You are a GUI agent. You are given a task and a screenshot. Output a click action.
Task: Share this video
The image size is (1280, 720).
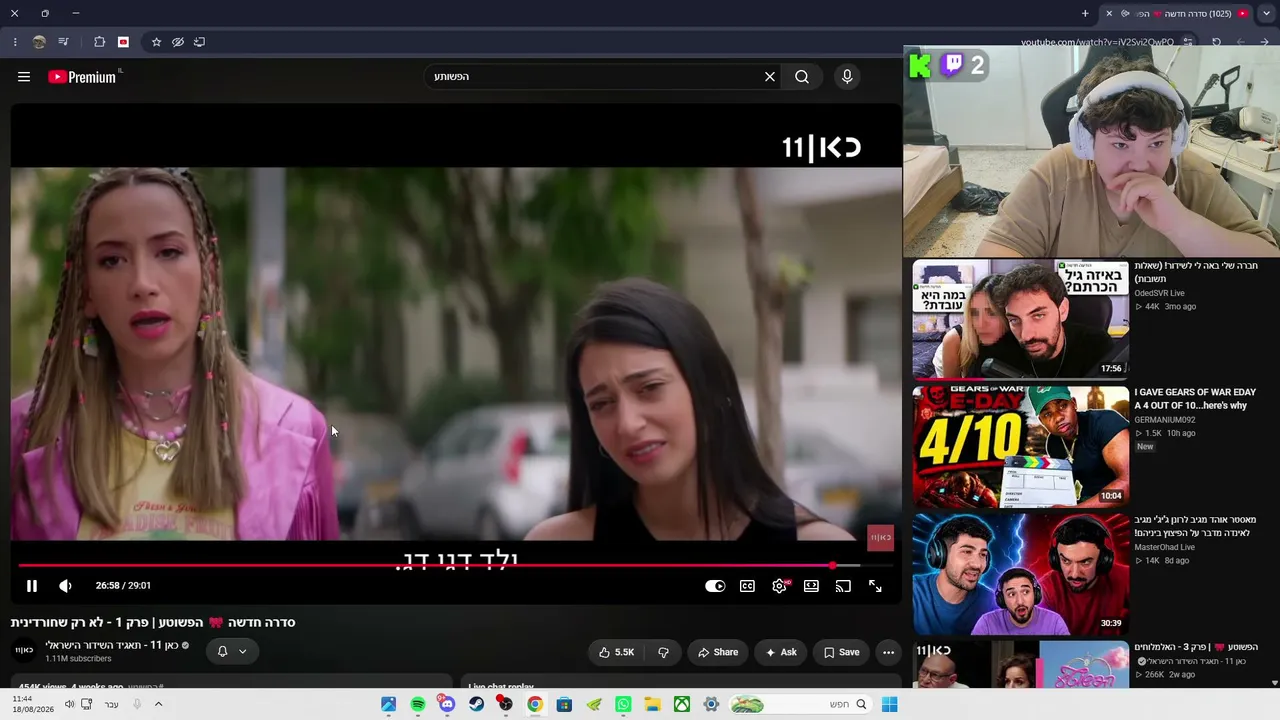[x=718, y=652]
